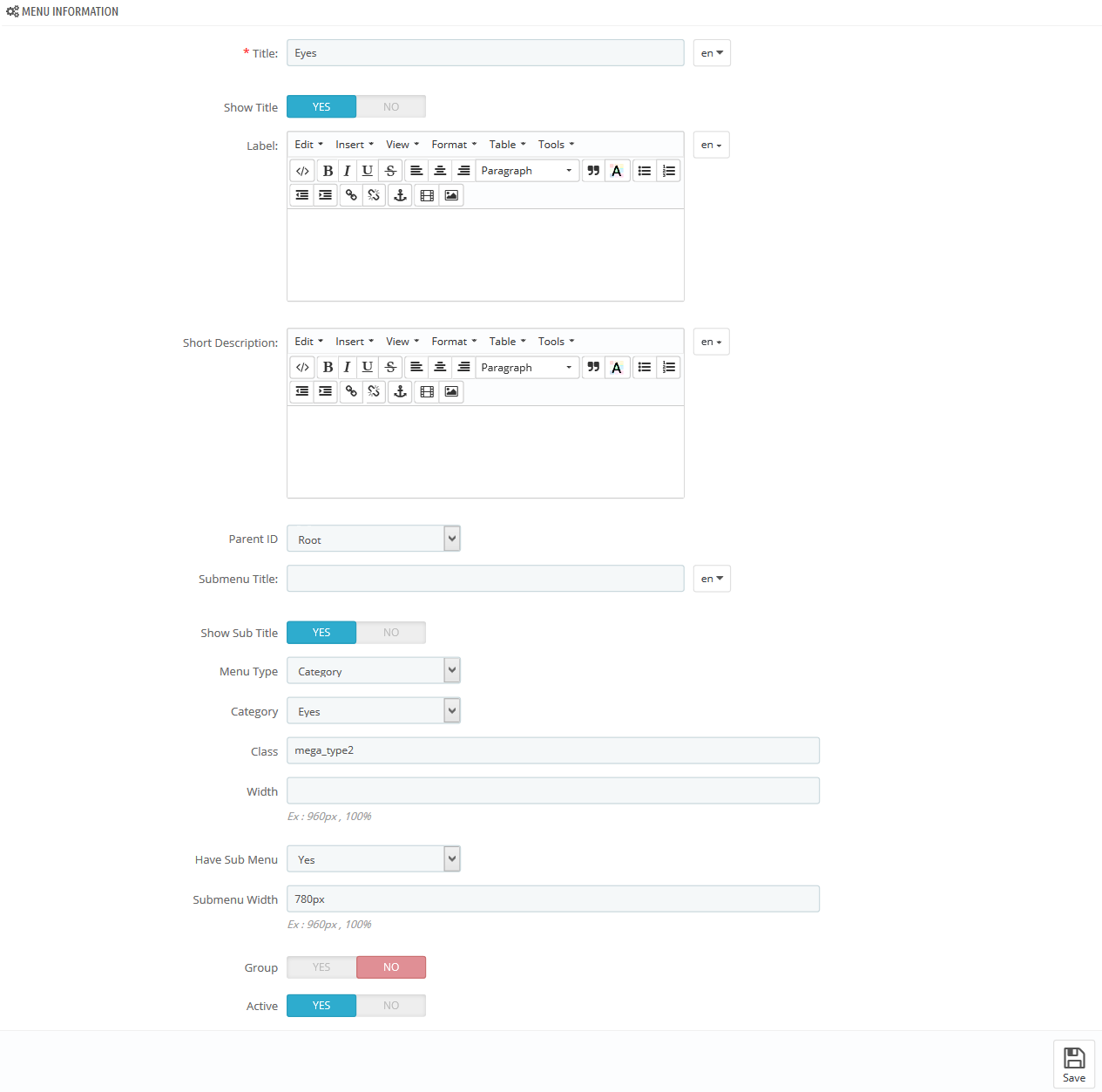Align text center in Label editor
1102x1092 pixels.
(440, 171)
